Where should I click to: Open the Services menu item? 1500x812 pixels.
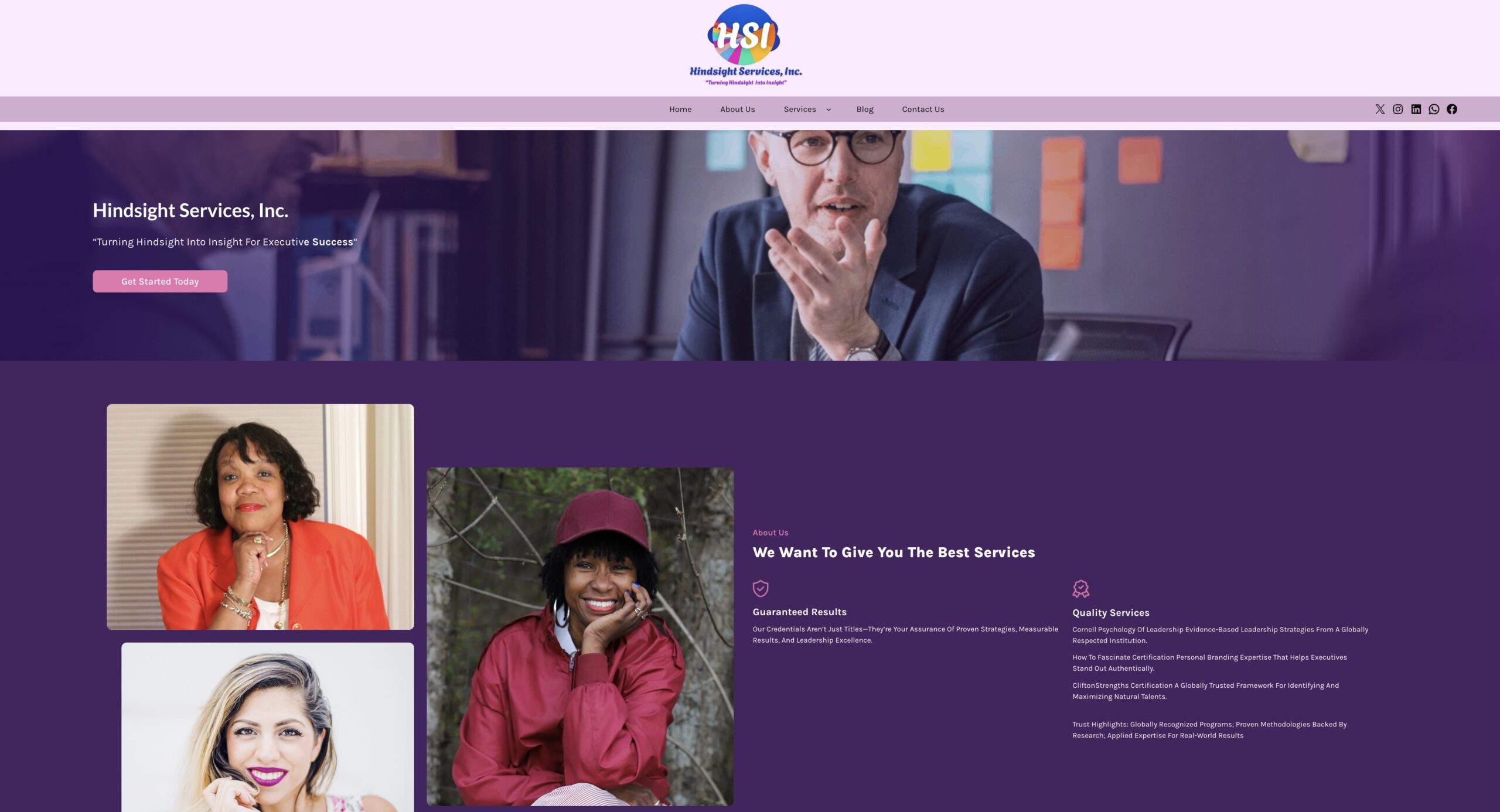point(799,109)
